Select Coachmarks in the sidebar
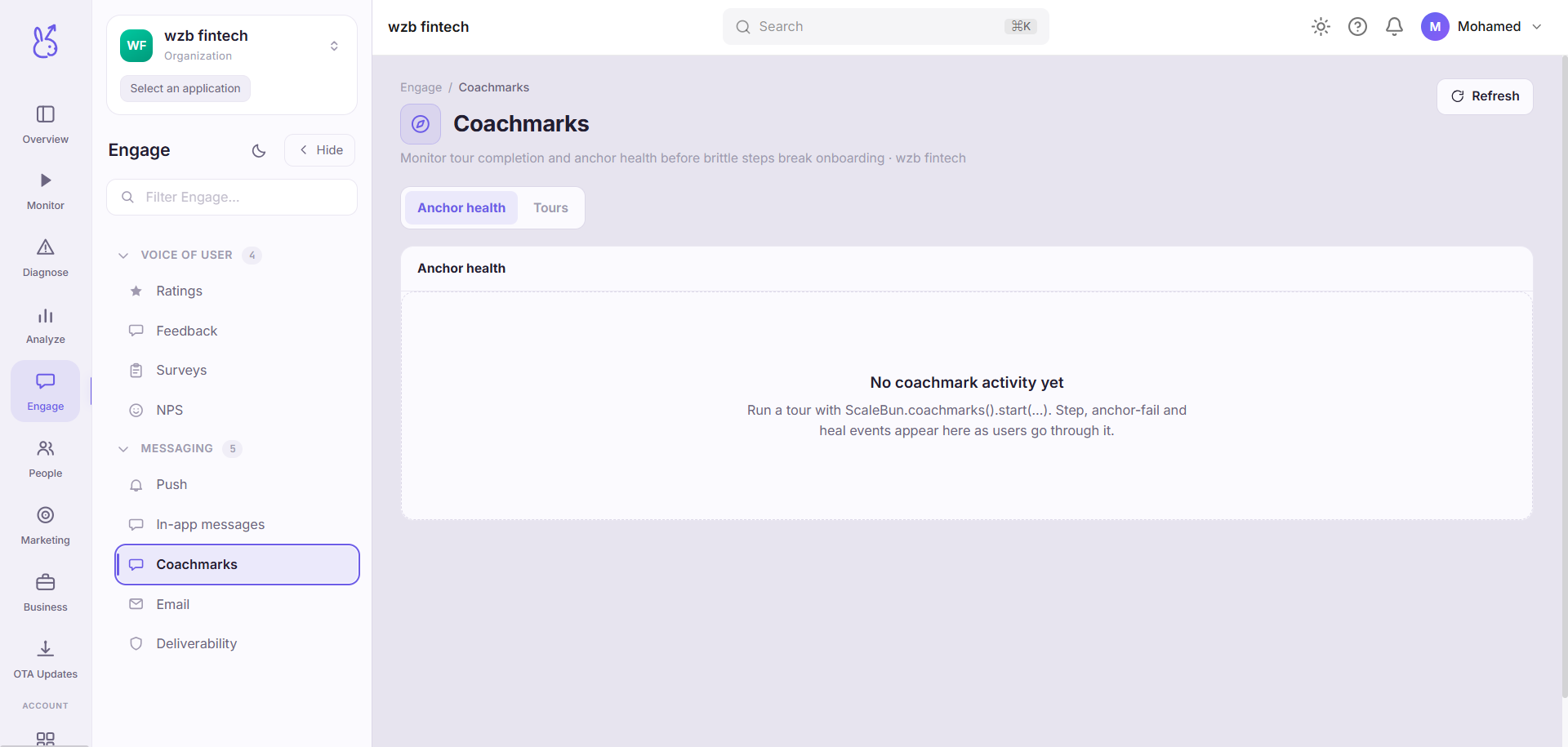The width and height of the screenshot is (1568, 747). click(x=237, y=564)
